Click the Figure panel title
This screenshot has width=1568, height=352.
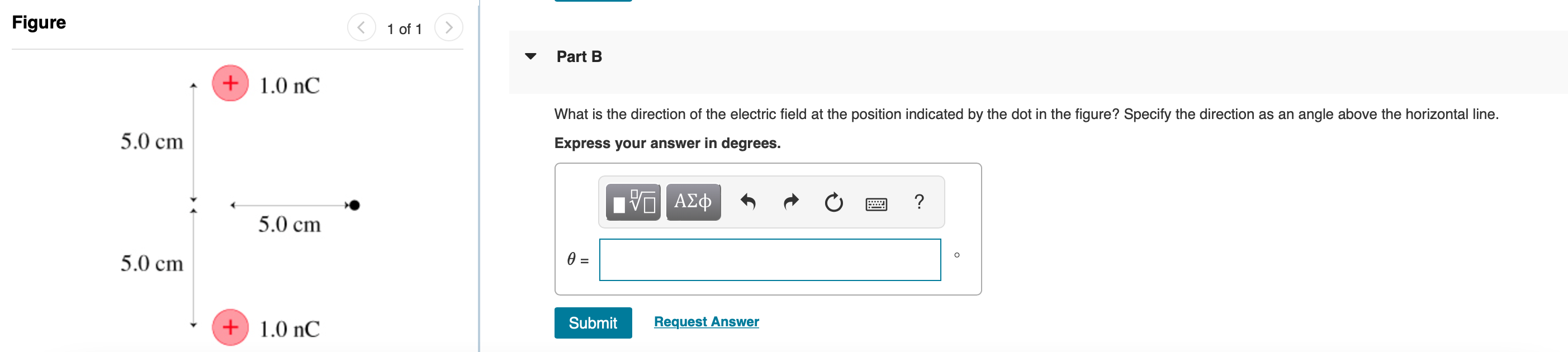pos(39,22)
